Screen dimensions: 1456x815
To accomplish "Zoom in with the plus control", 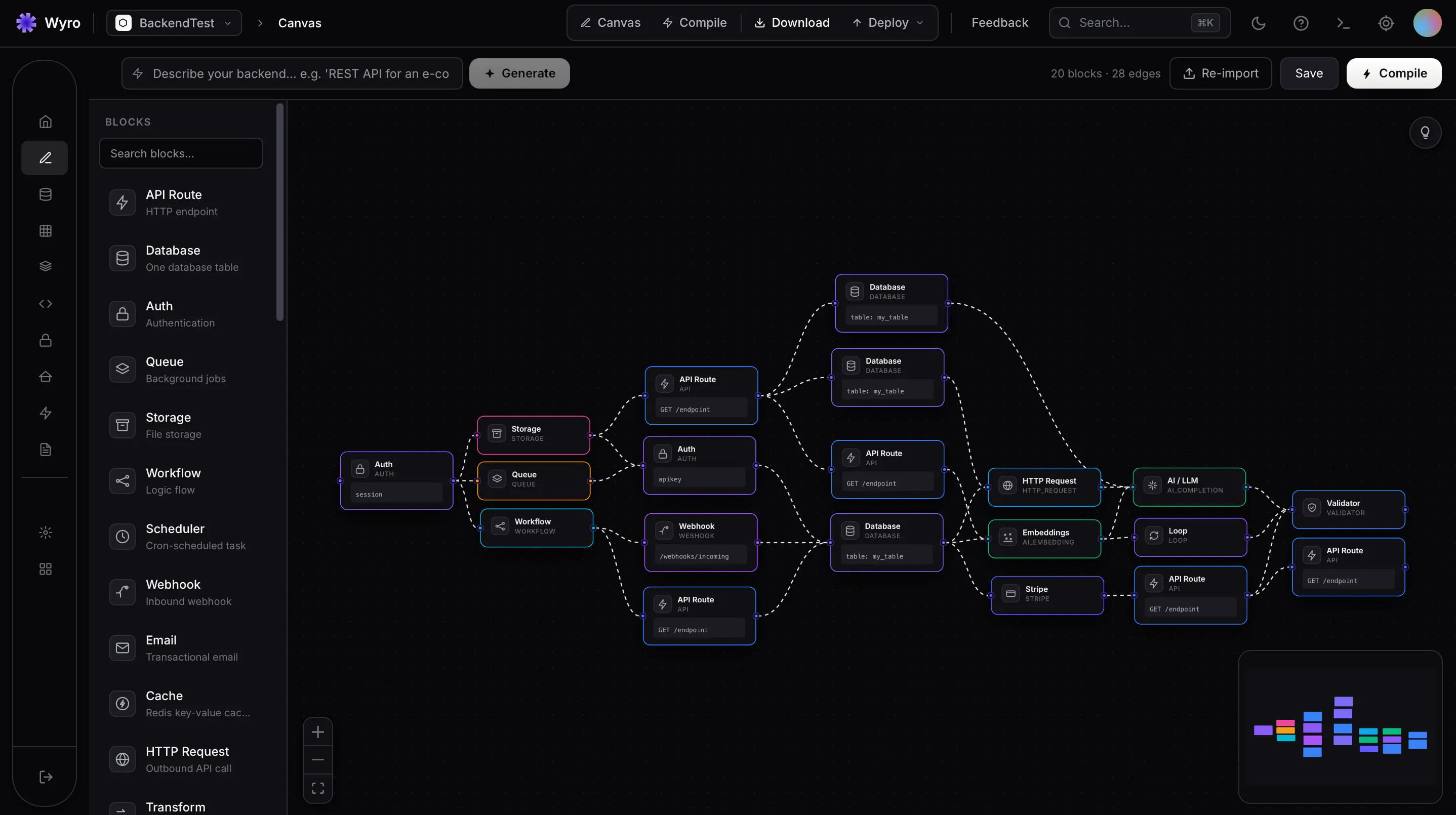I will point(317,732).
